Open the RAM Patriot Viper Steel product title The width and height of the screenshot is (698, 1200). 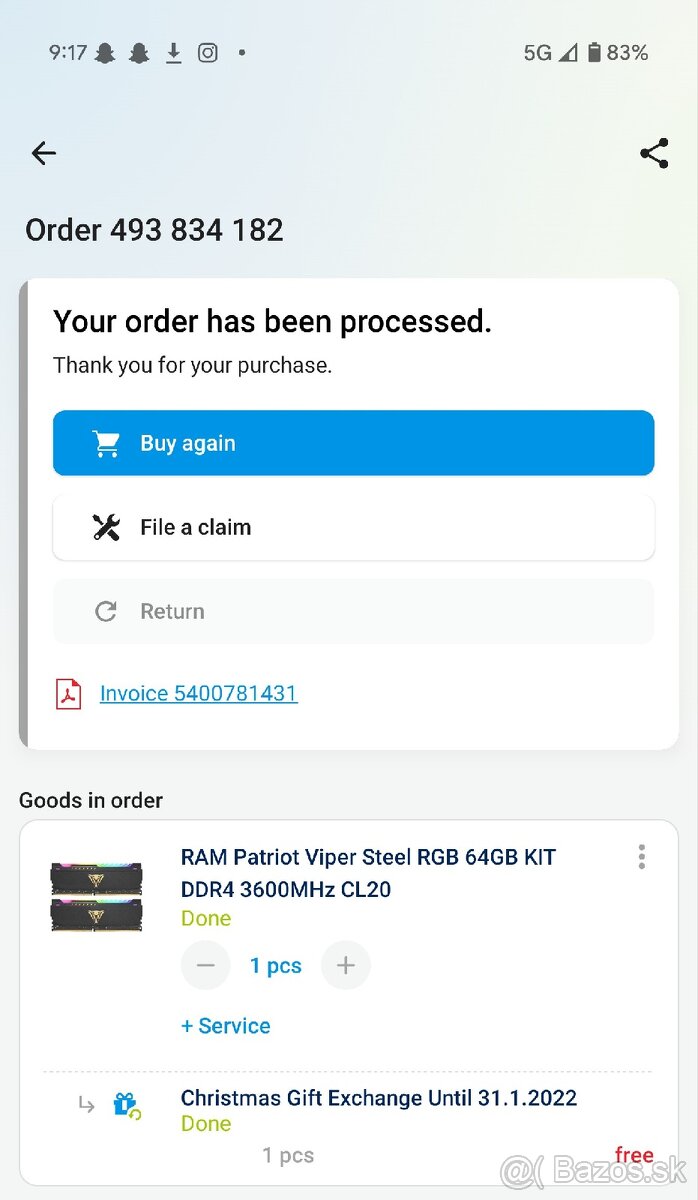(368, 872)
